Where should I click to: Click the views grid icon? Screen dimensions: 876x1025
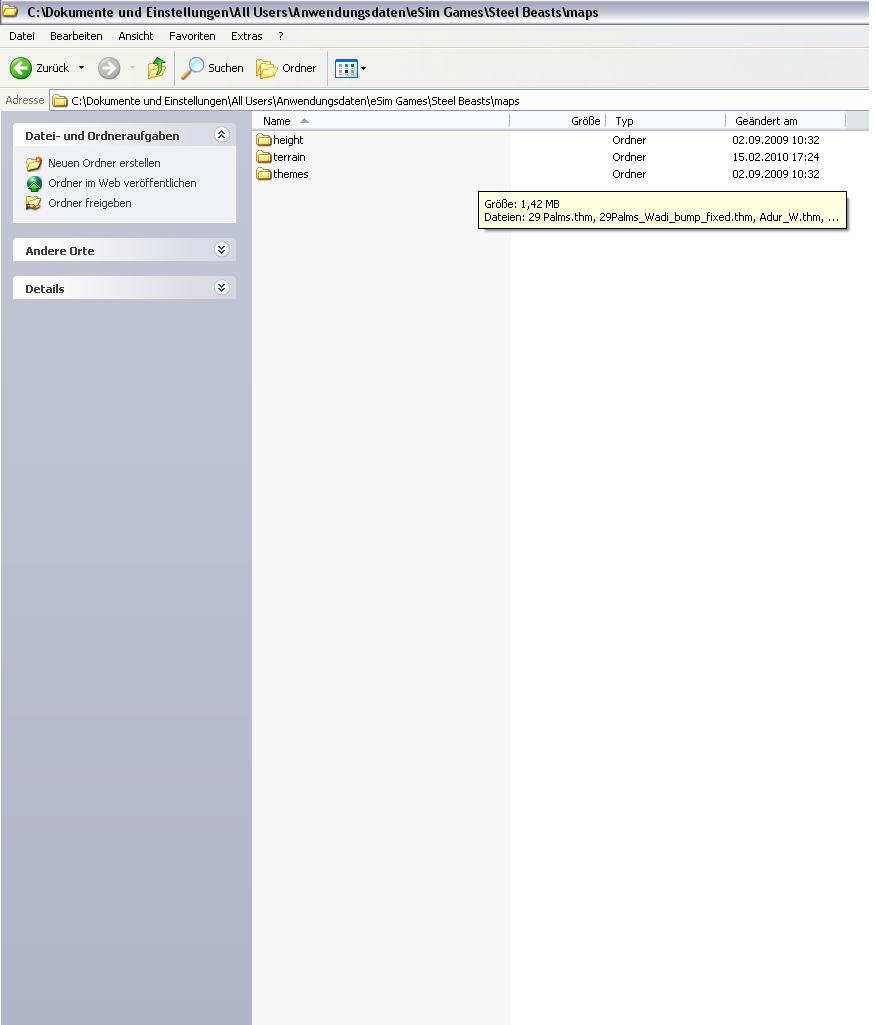pos(346,68)
